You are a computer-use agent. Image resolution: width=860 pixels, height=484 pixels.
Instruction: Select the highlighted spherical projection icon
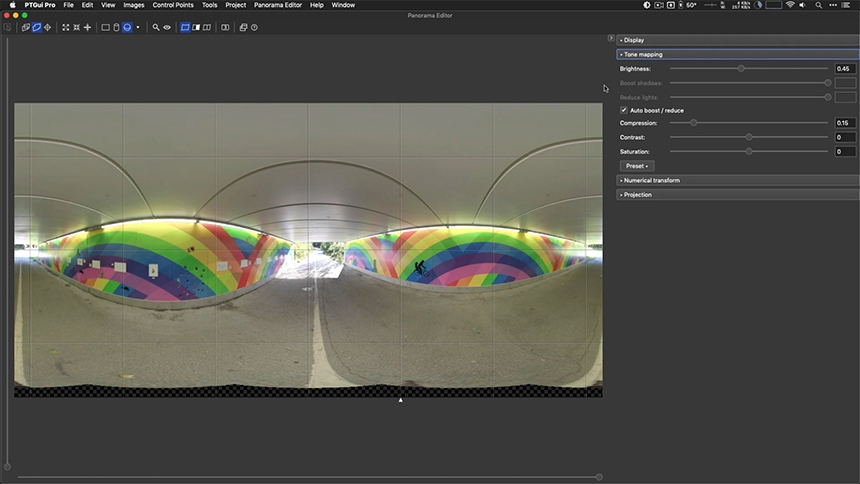click(127, 27)
